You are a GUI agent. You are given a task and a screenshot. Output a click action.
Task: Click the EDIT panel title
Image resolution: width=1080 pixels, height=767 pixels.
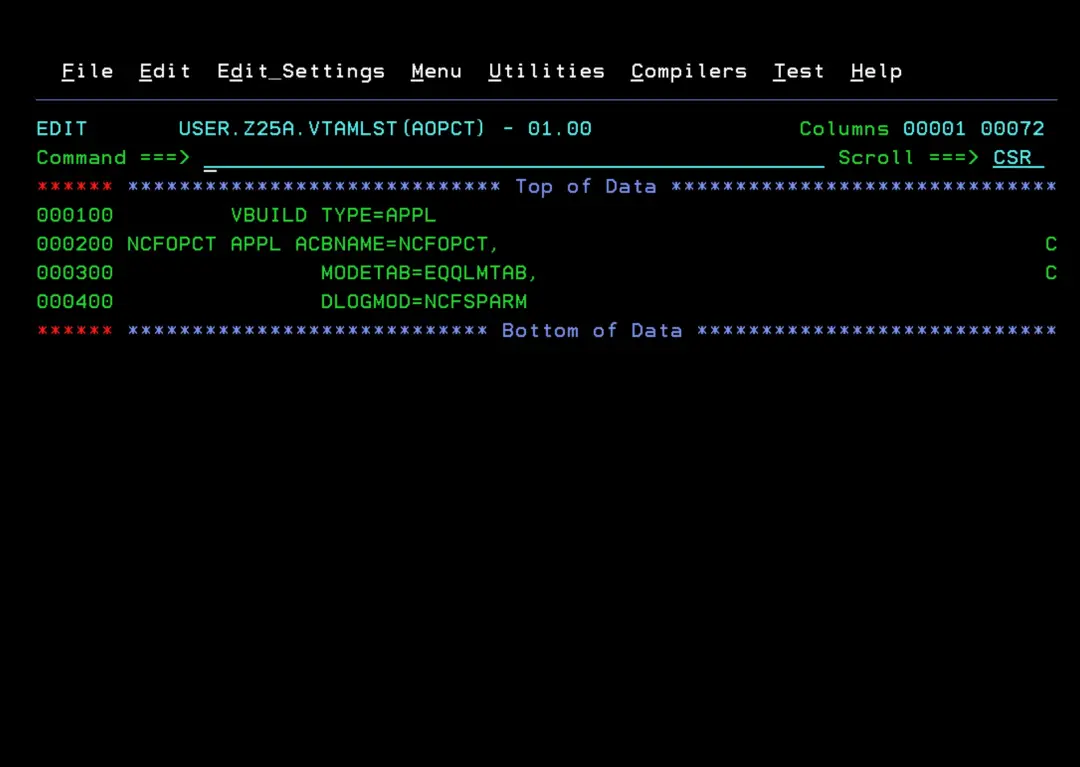pos(62,129)
